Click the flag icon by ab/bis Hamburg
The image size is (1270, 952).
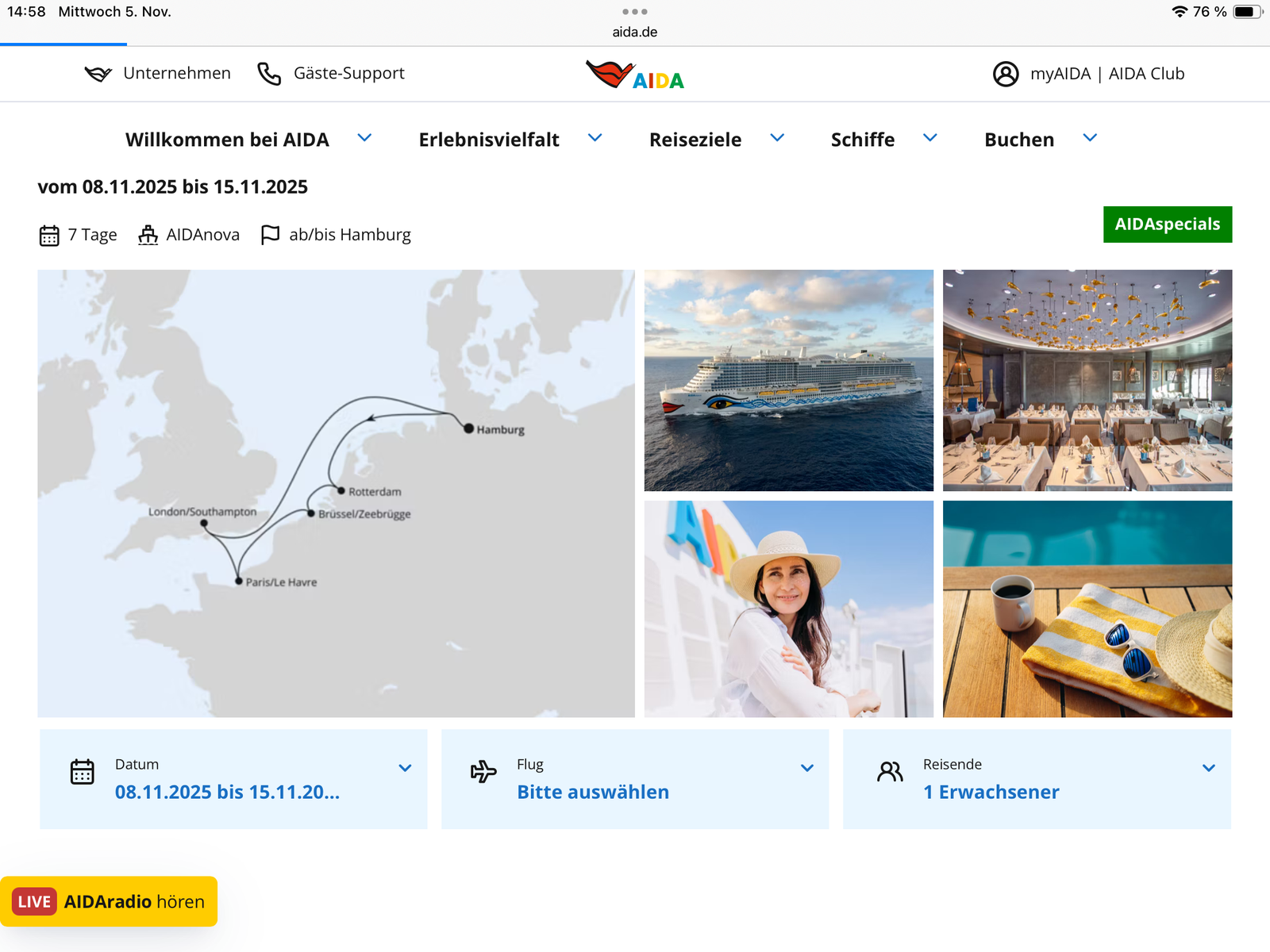271,235
